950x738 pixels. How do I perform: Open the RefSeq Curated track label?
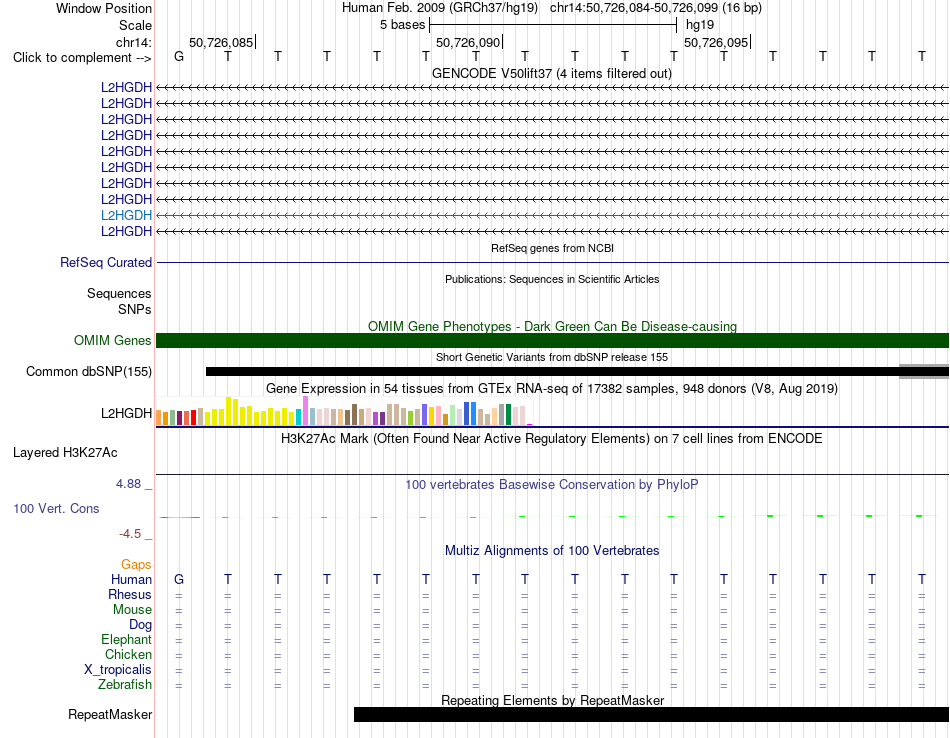pos(105,262)
